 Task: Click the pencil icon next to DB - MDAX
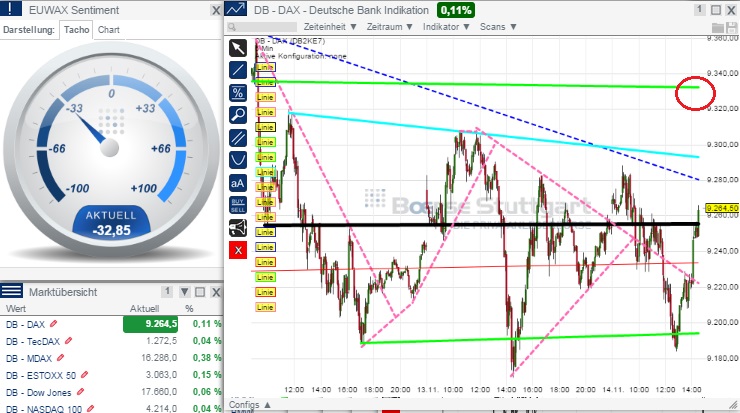coord(60,358)
